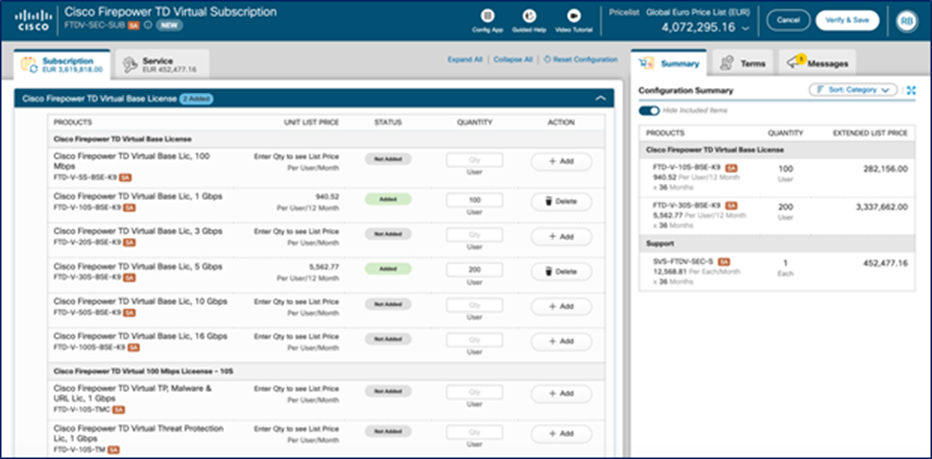
Task: Add the 16 Gbps Base Lic product
Action: tap(561, 342)
